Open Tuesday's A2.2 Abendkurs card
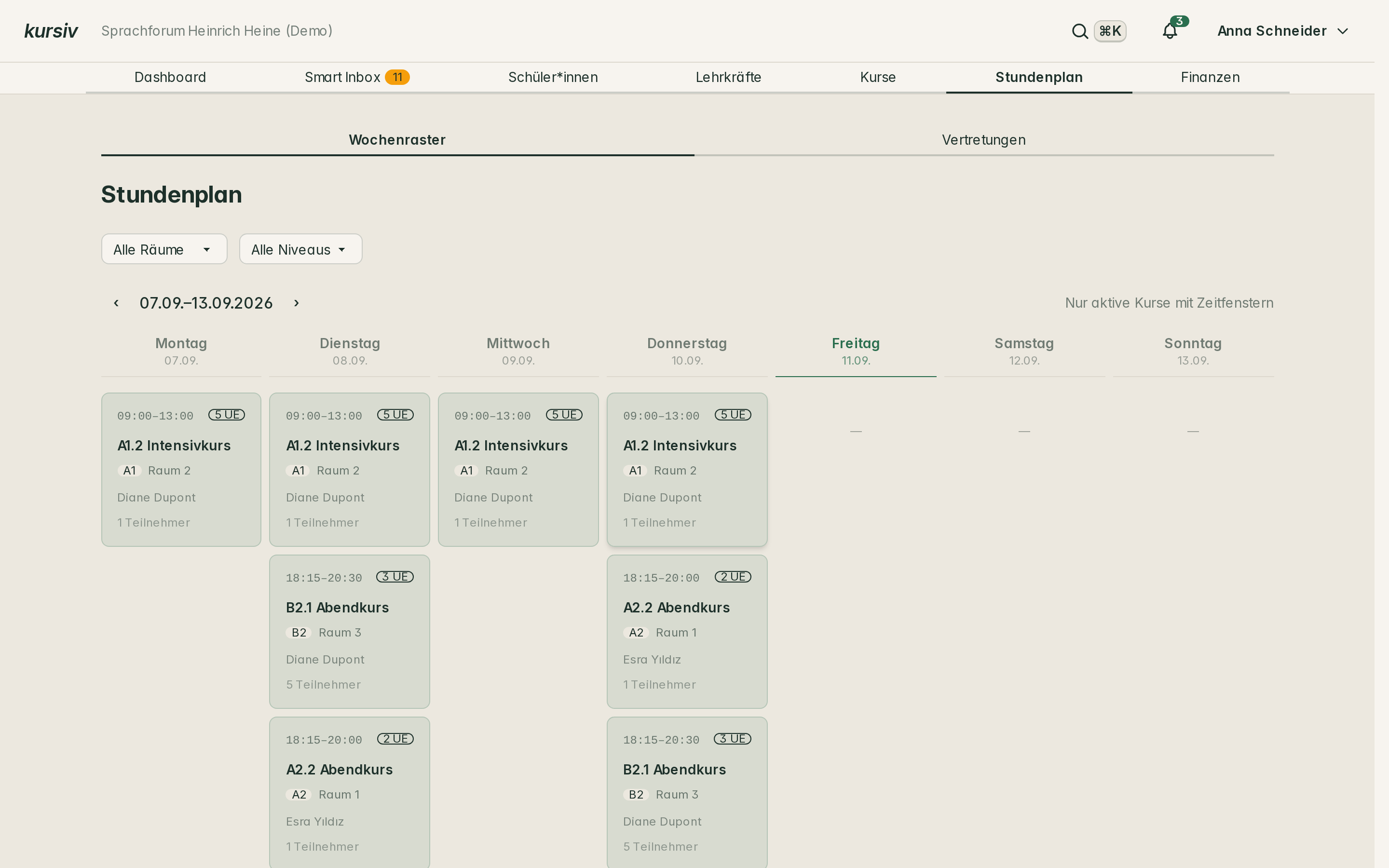The image size is (1389, 868). pos(350,792)
